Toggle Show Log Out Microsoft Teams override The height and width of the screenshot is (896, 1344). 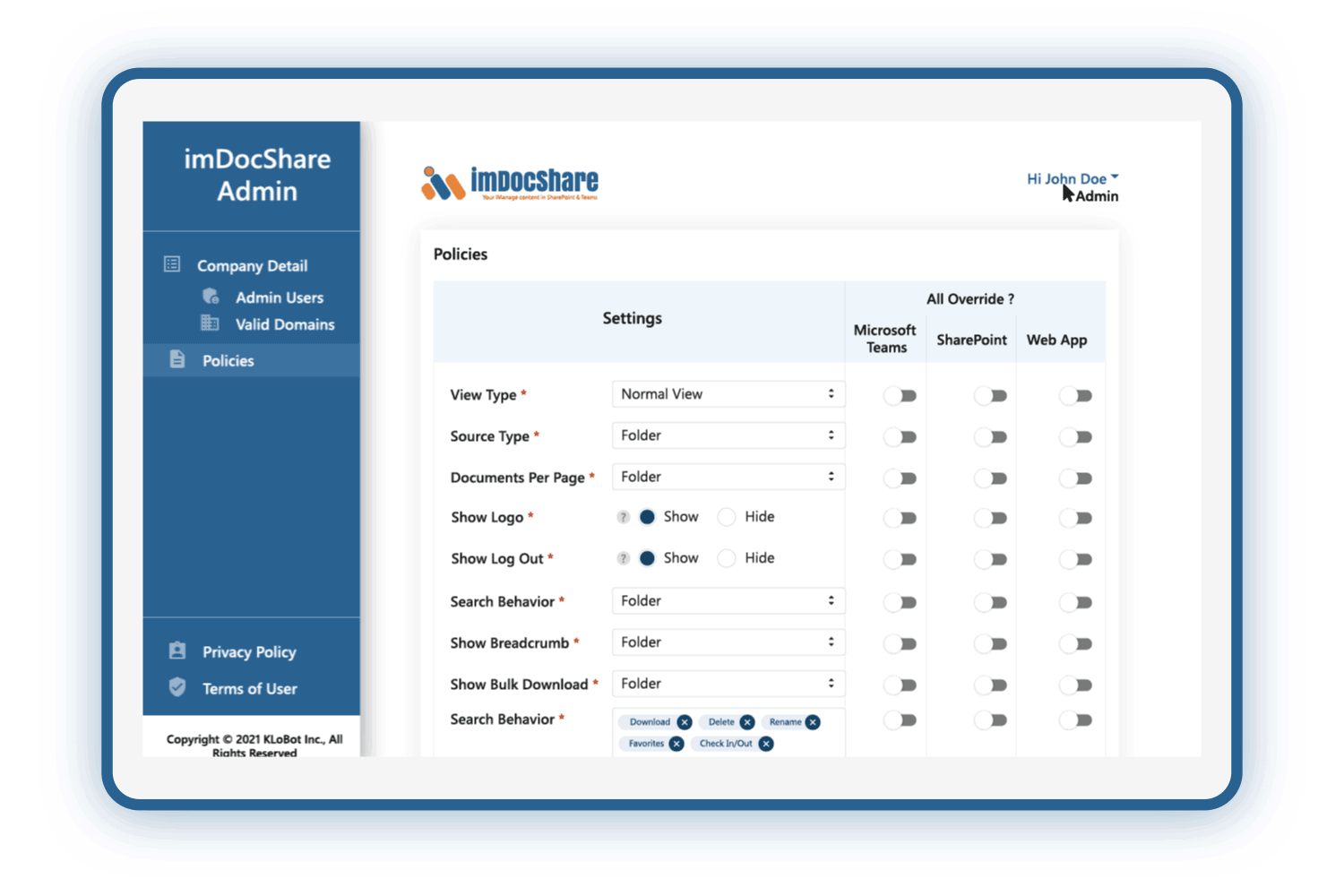click(x=900, y=559)
